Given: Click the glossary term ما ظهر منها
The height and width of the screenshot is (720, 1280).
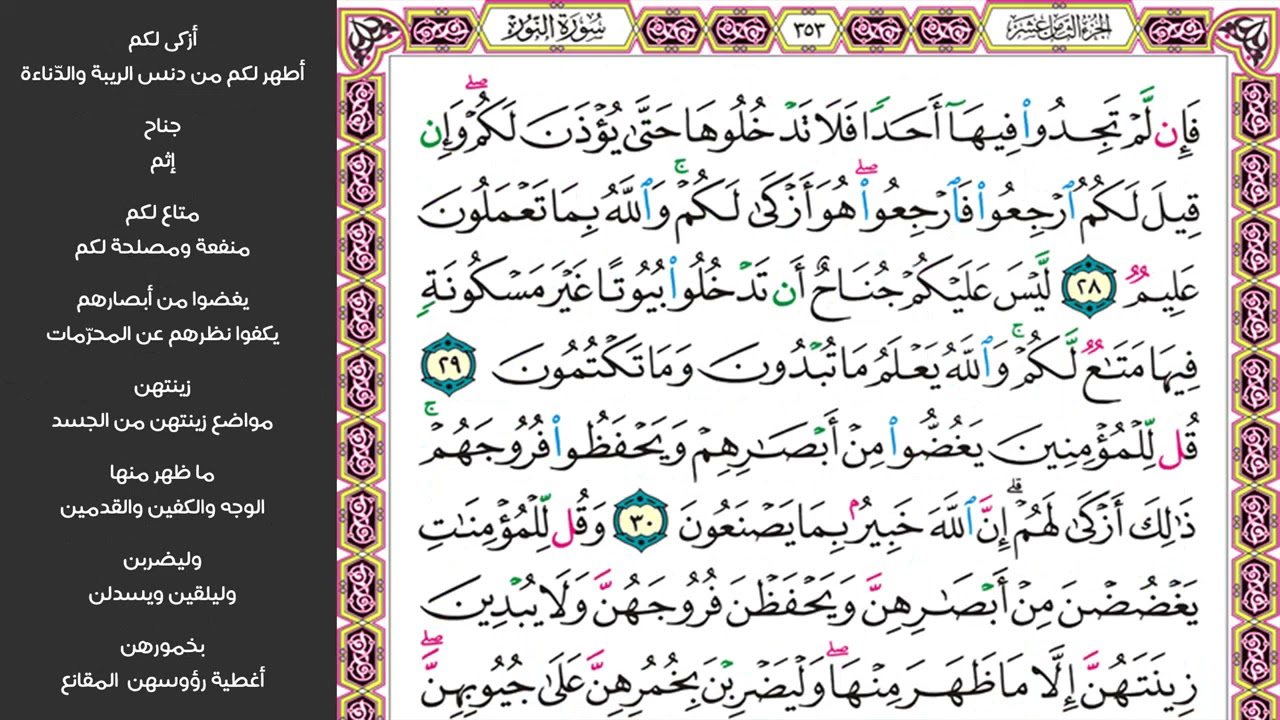Looking at the screenshot, I should (163, 473).
